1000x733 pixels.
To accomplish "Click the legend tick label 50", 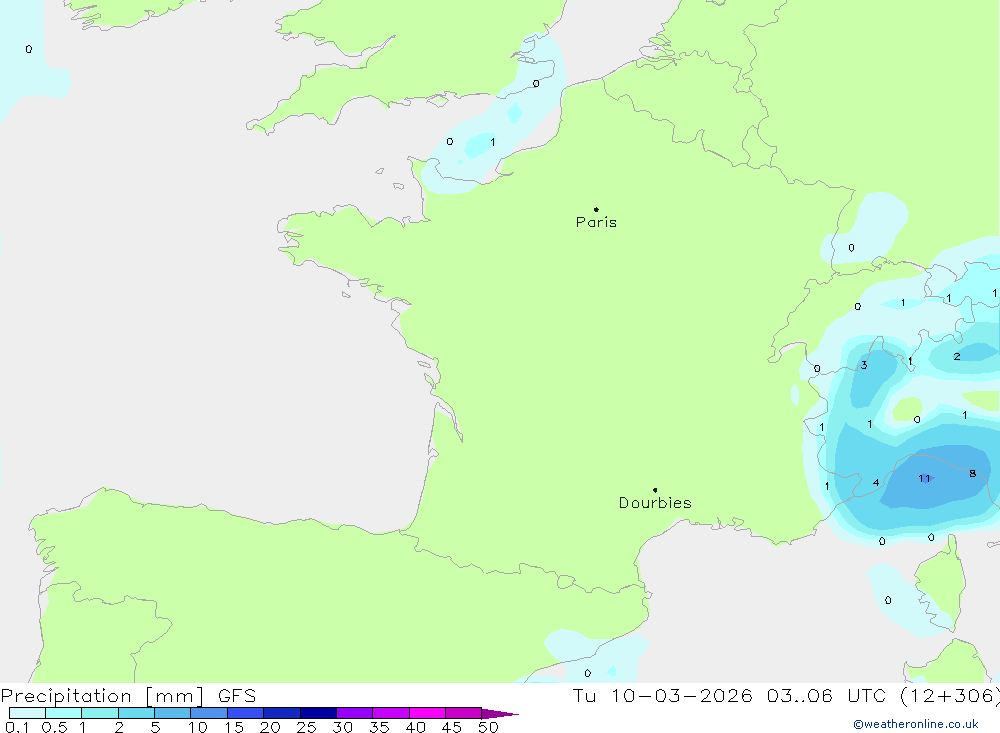I will pos(488,727).
